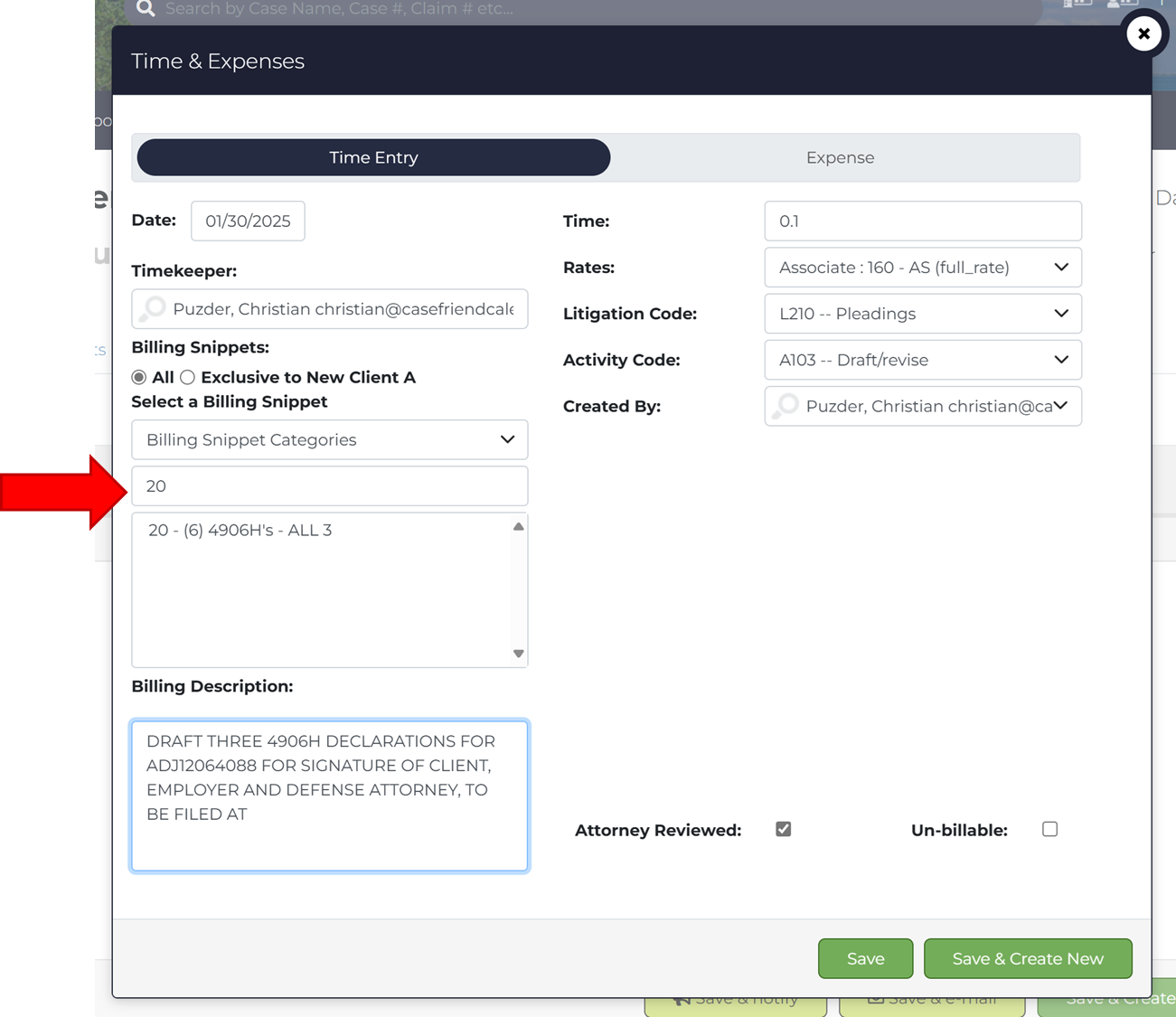Click the green Save button
This screenshot has width=1176, height=1017.
[865, 958]
